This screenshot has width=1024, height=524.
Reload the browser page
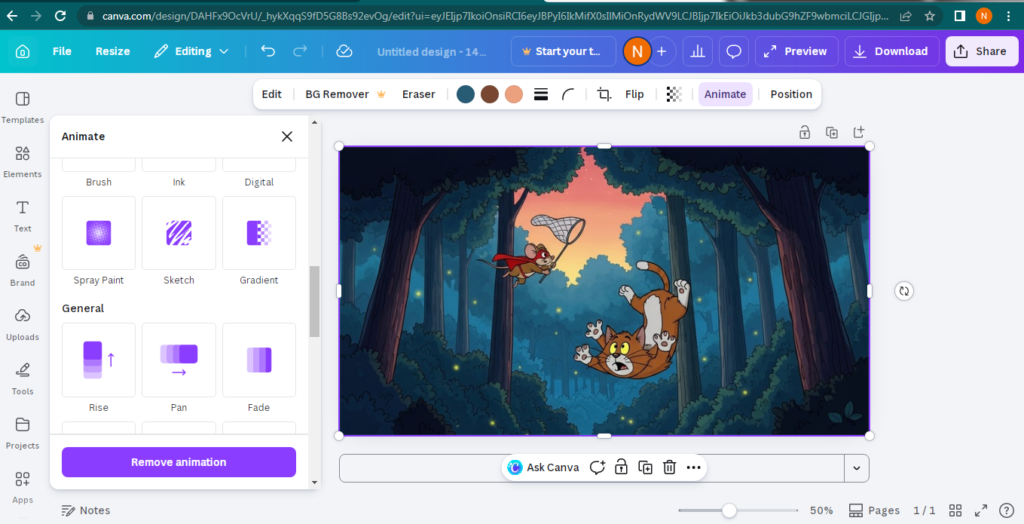(60, 16)
